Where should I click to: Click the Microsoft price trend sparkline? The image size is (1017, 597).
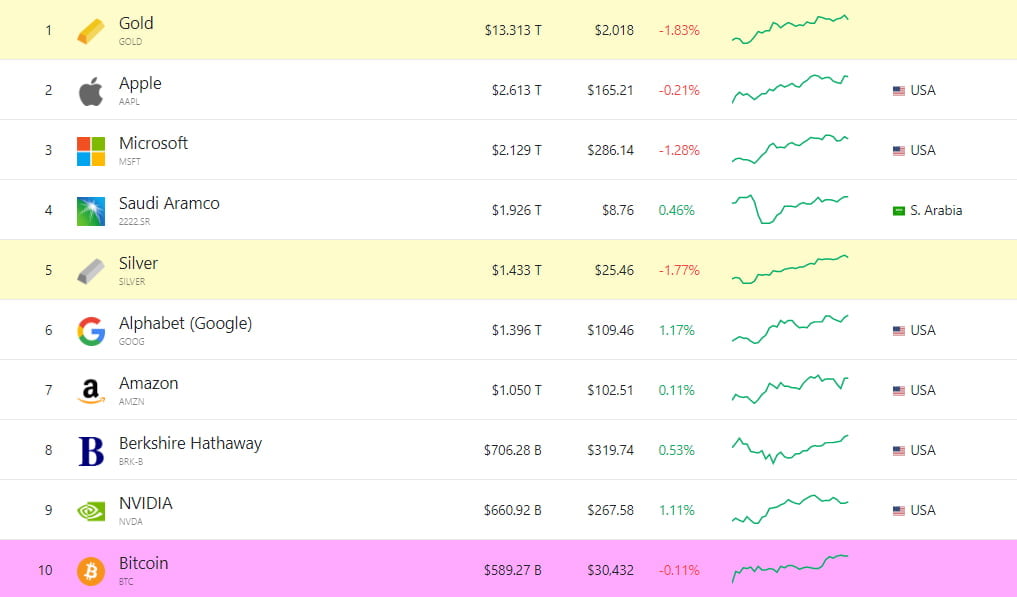pyautogui.click(x=790, y=149)
